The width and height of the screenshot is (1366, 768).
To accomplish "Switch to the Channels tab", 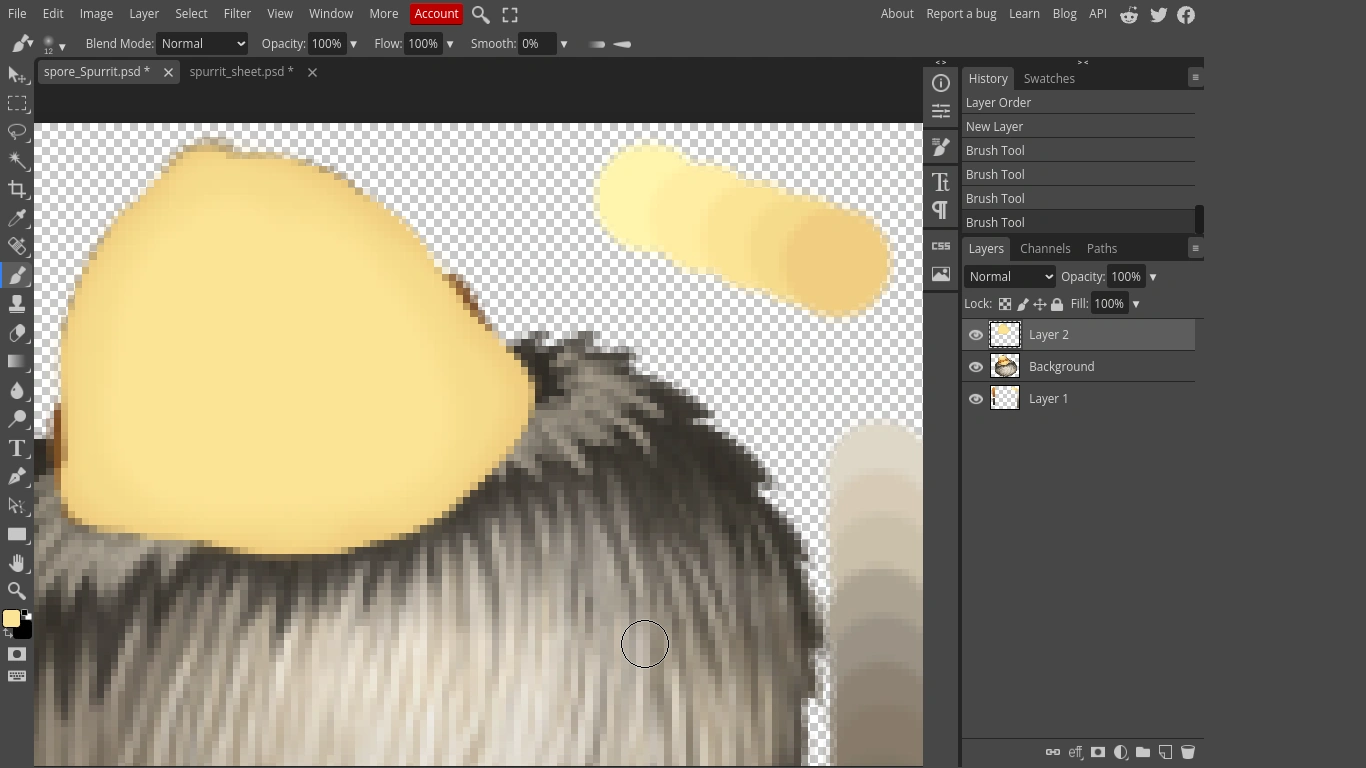I will [x=1045, y=248].
